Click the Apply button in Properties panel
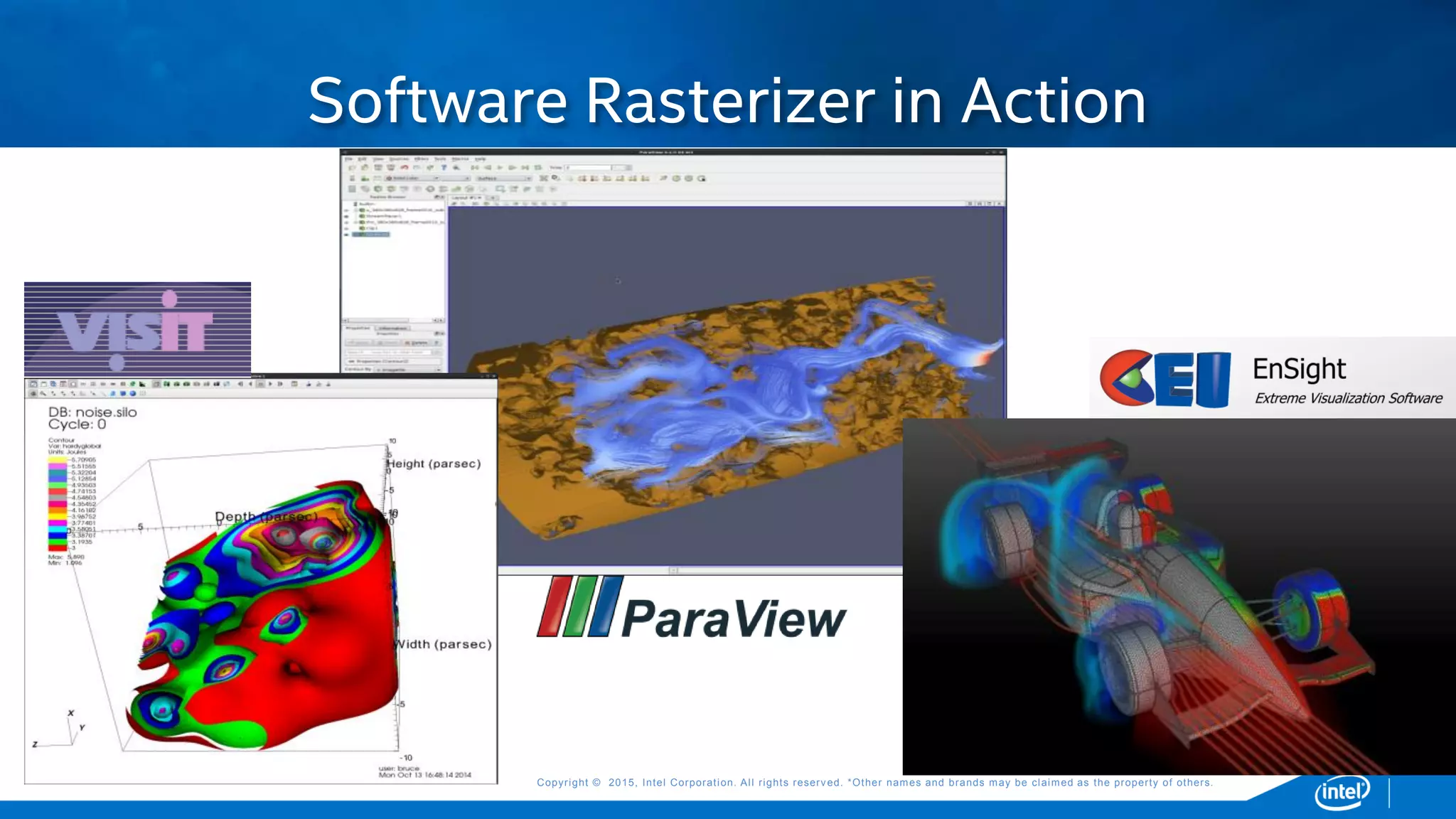This screenshot has width=1456, height=819. (x=358, y=343)
